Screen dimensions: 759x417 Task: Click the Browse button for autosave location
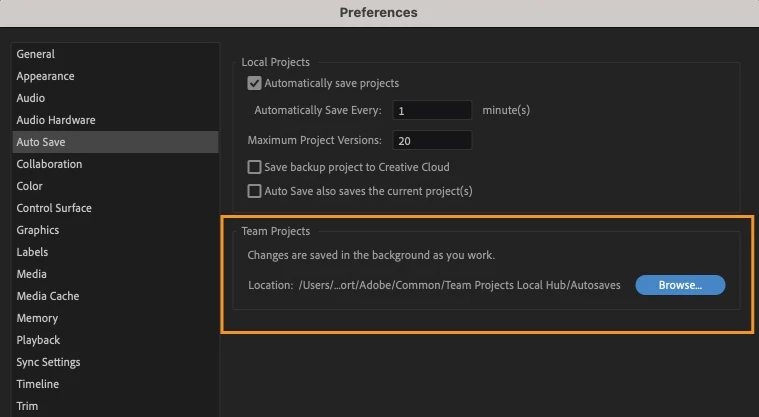[680, 285]
